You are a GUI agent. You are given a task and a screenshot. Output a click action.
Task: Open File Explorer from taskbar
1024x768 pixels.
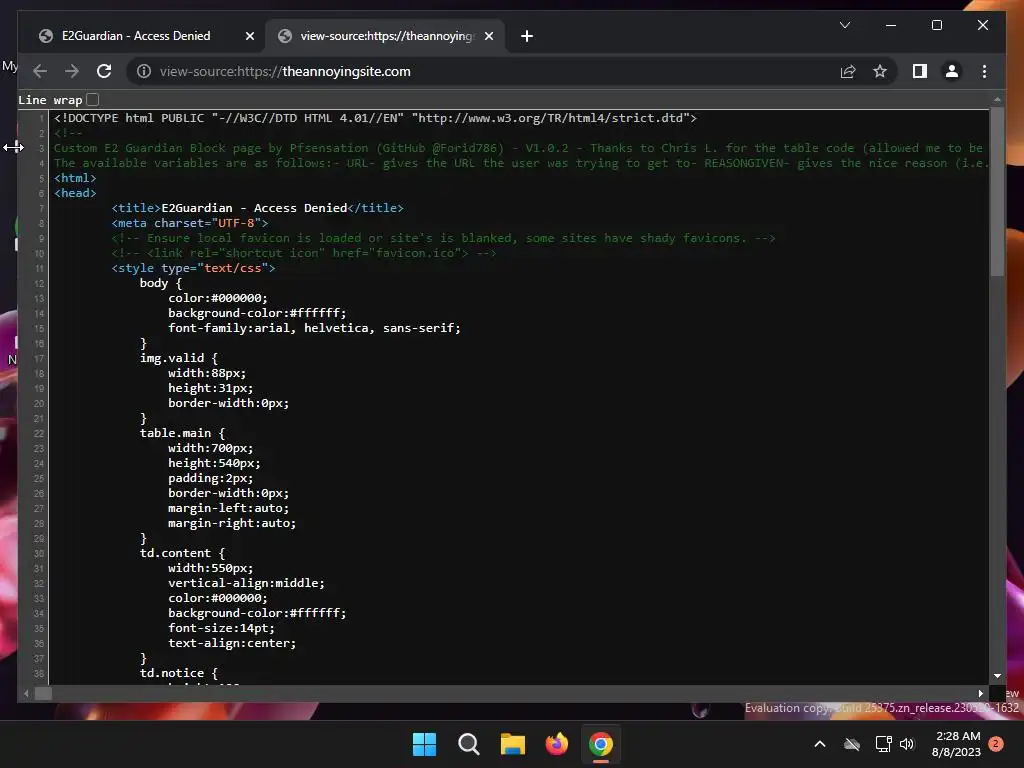(x=513, y=744)
